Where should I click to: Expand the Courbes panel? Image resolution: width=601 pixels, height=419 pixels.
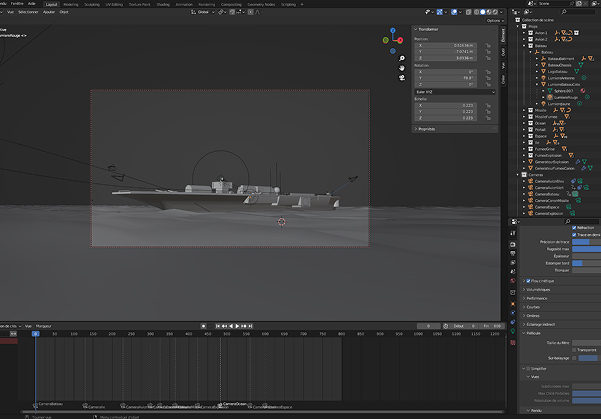pos(560,307)
